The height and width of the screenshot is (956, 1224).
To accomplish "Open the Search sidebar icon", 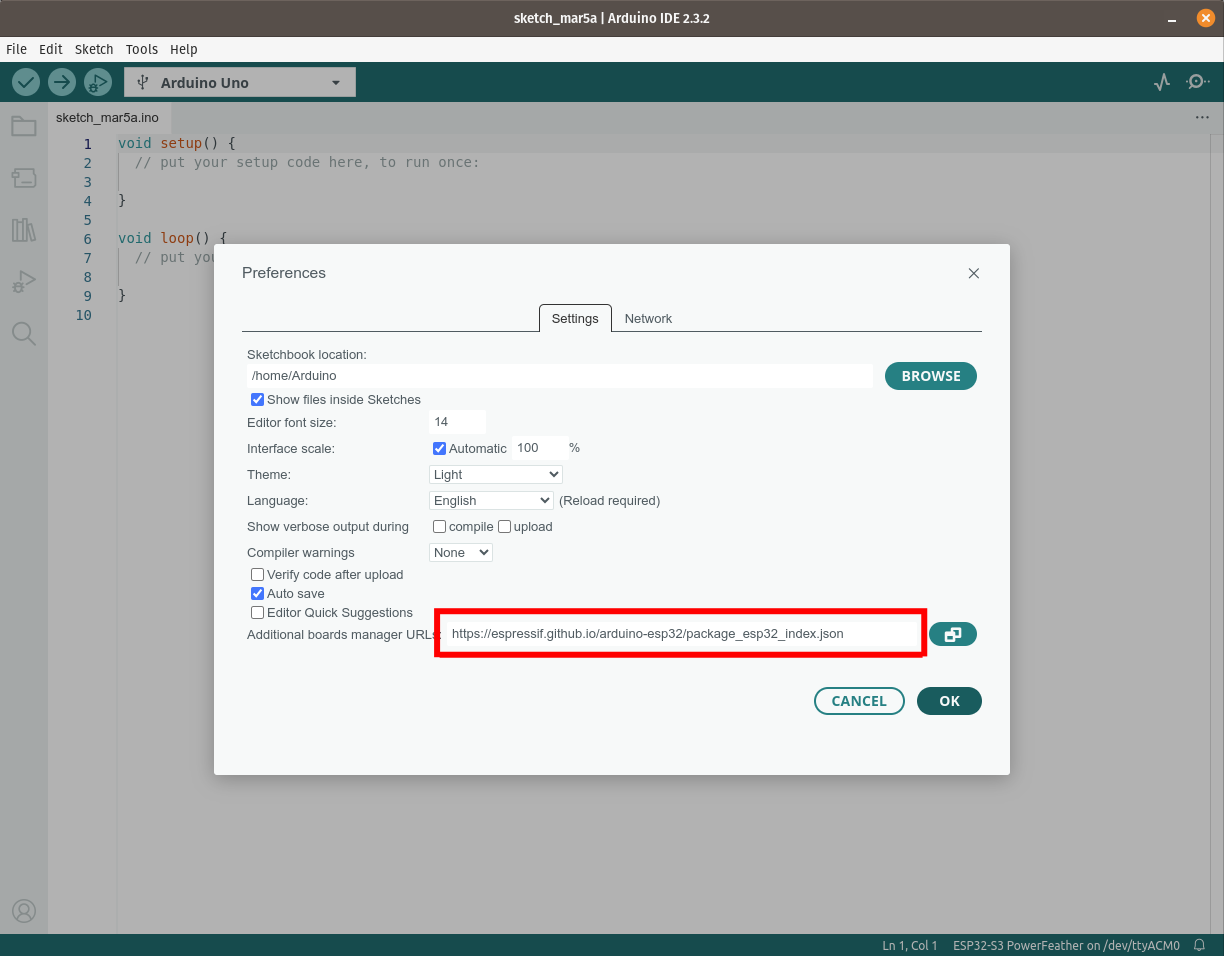I will click(24, 334).
